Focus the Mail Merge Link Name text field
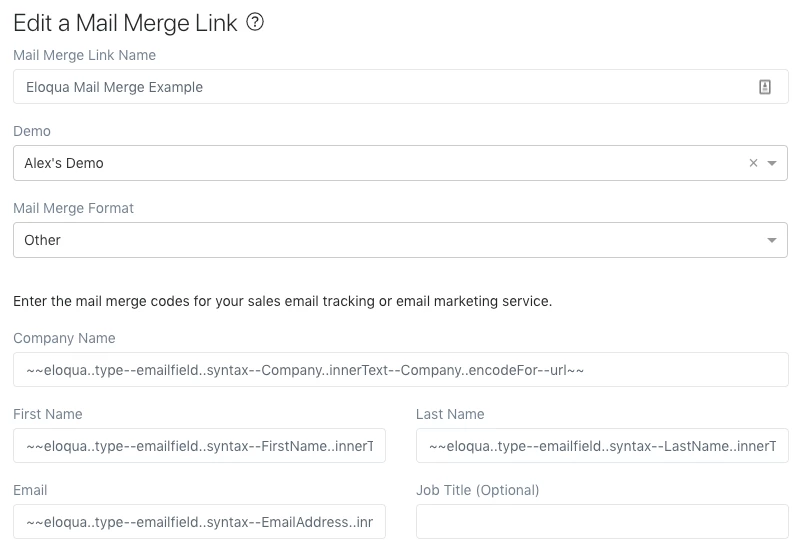Image resolution: width=805 pixels, height=553 pixels. click(380, 87)
